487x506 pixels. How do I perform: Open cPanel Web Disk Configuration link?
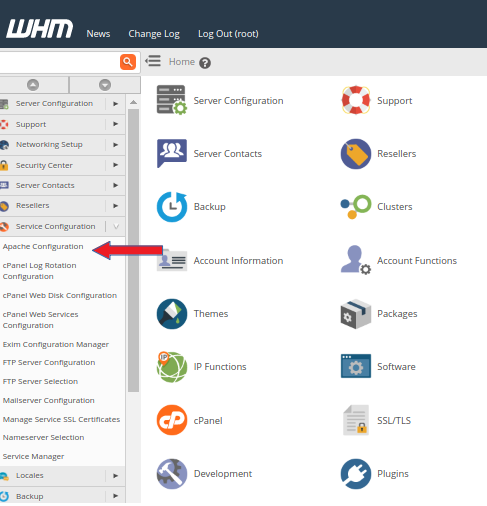(60, 296)
